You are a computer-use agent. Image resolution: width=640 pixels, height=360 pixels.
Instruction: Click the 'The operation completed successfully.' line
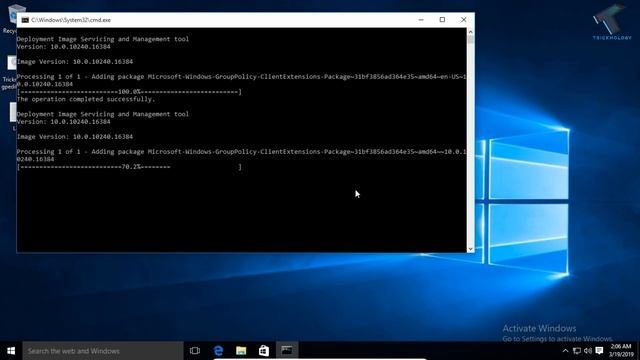pos(86,99)
